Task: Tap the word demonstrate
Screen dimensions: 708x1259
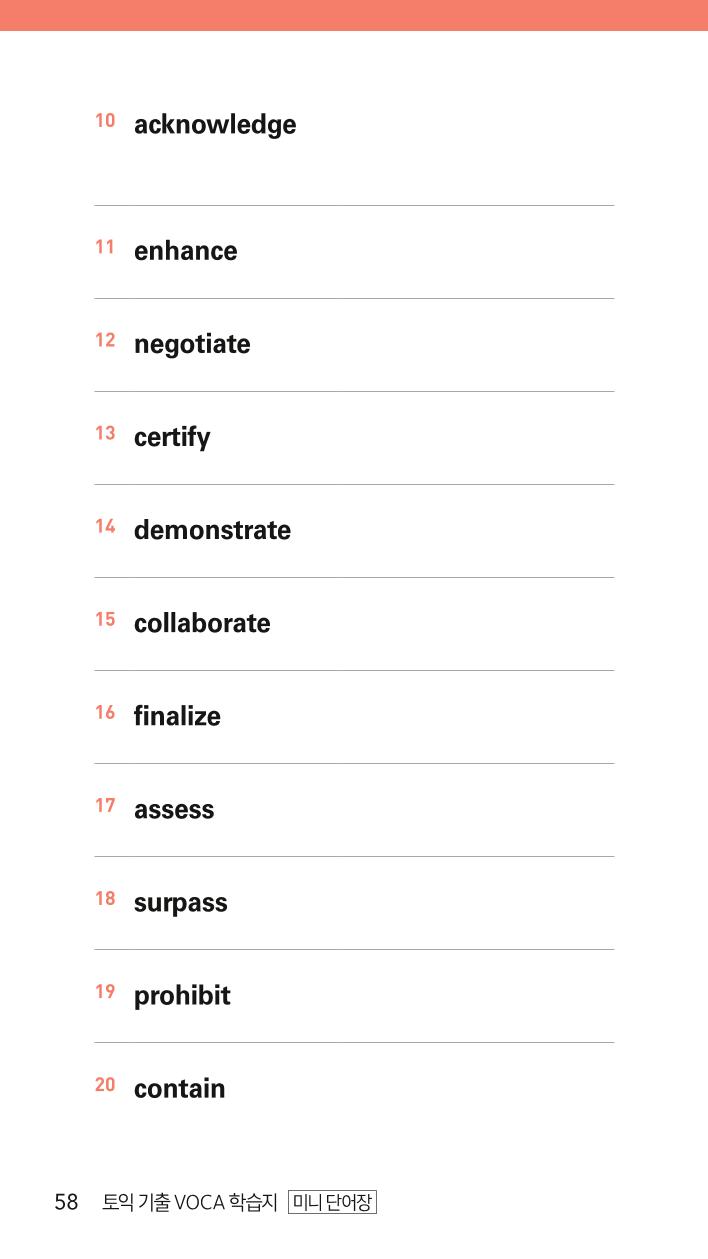Action: (212, 530)
